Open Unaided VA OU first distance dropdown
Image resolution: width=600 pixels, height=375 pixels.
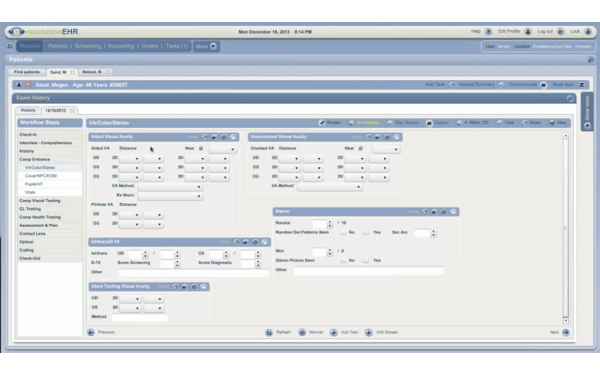tap(289, 177)
